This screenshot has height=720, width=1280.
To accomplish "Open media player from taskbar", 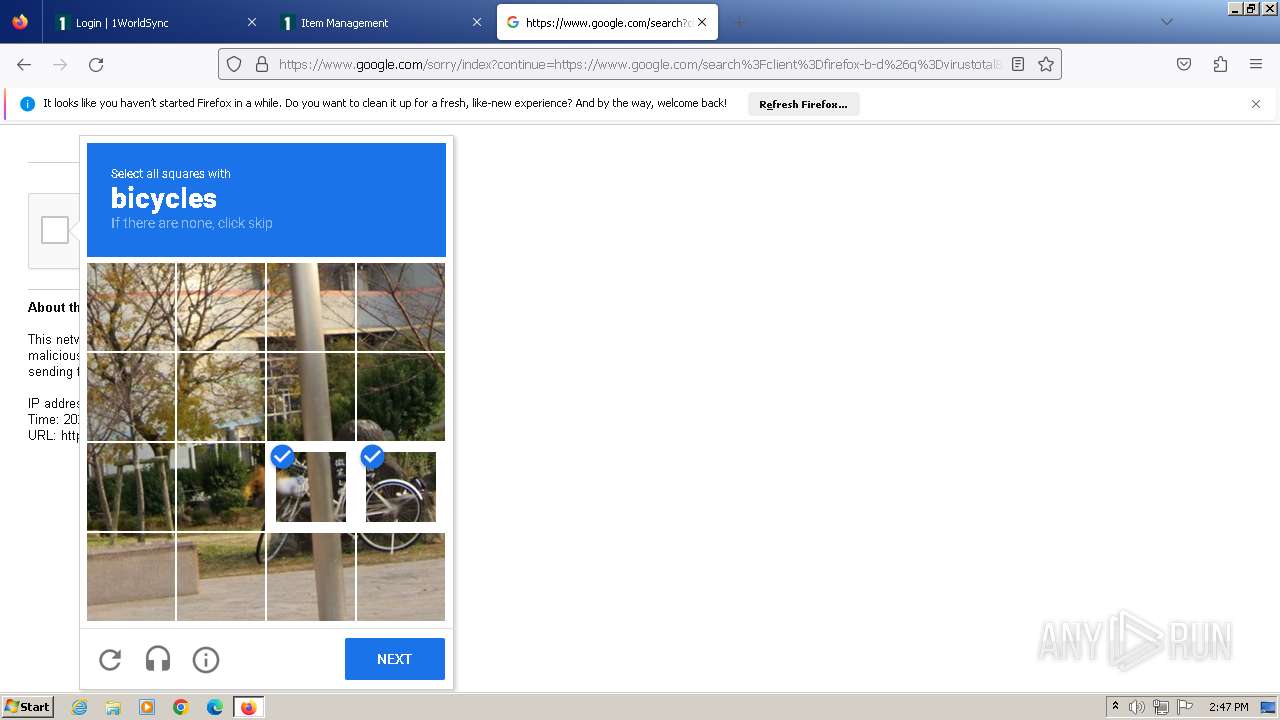I will [x=147, y=707].
